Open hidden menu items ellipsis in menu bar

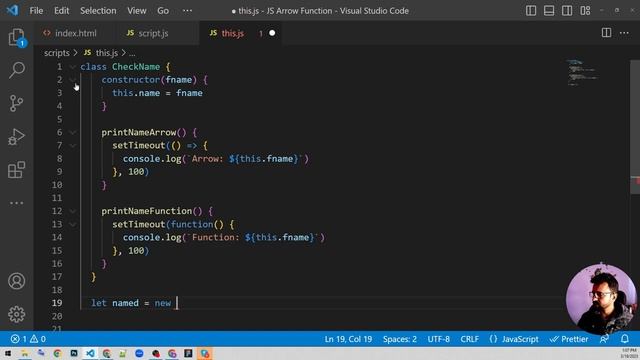[187, 11]
